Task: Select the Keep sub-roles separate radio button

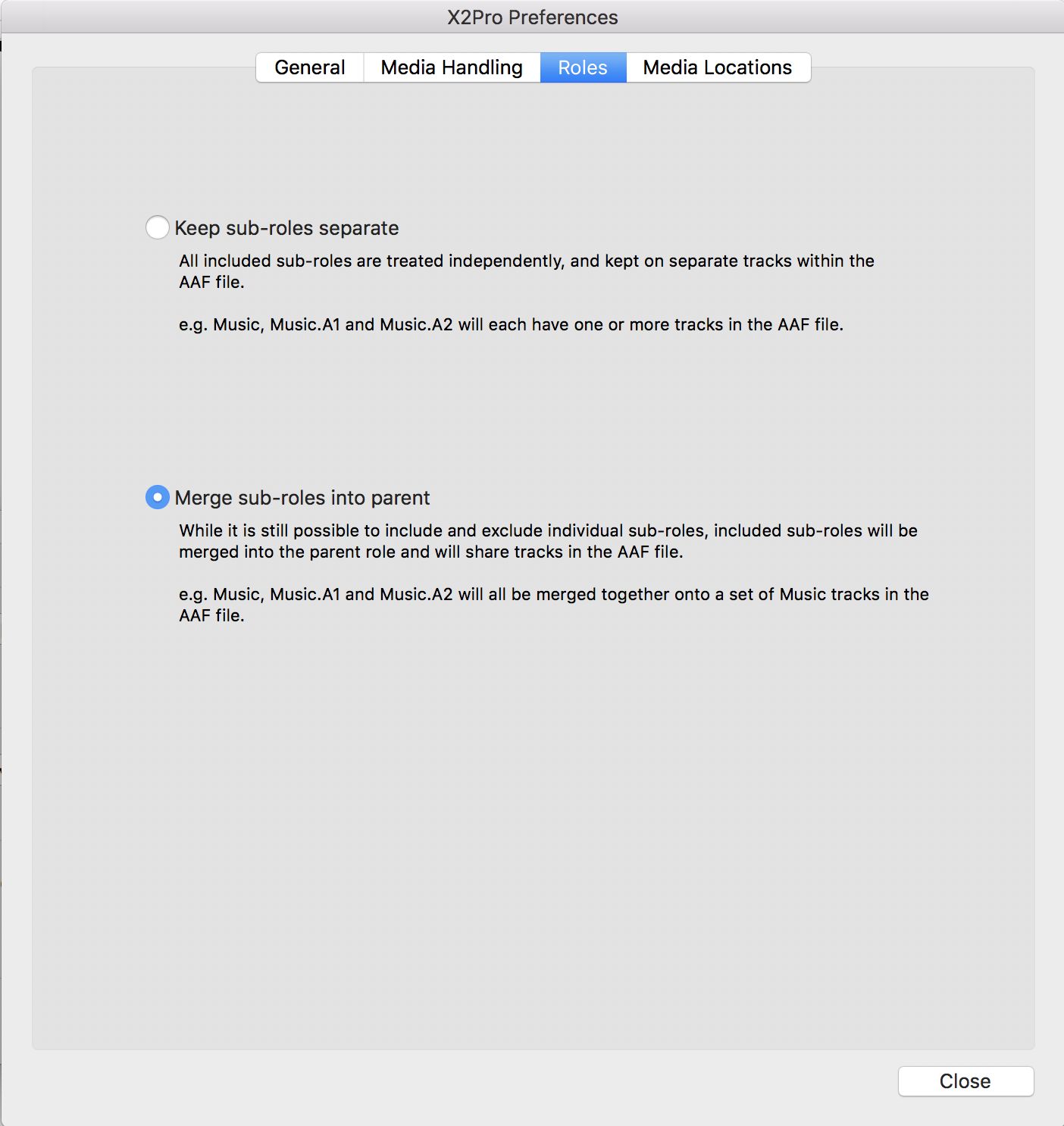Action: (x=157, y=227)
